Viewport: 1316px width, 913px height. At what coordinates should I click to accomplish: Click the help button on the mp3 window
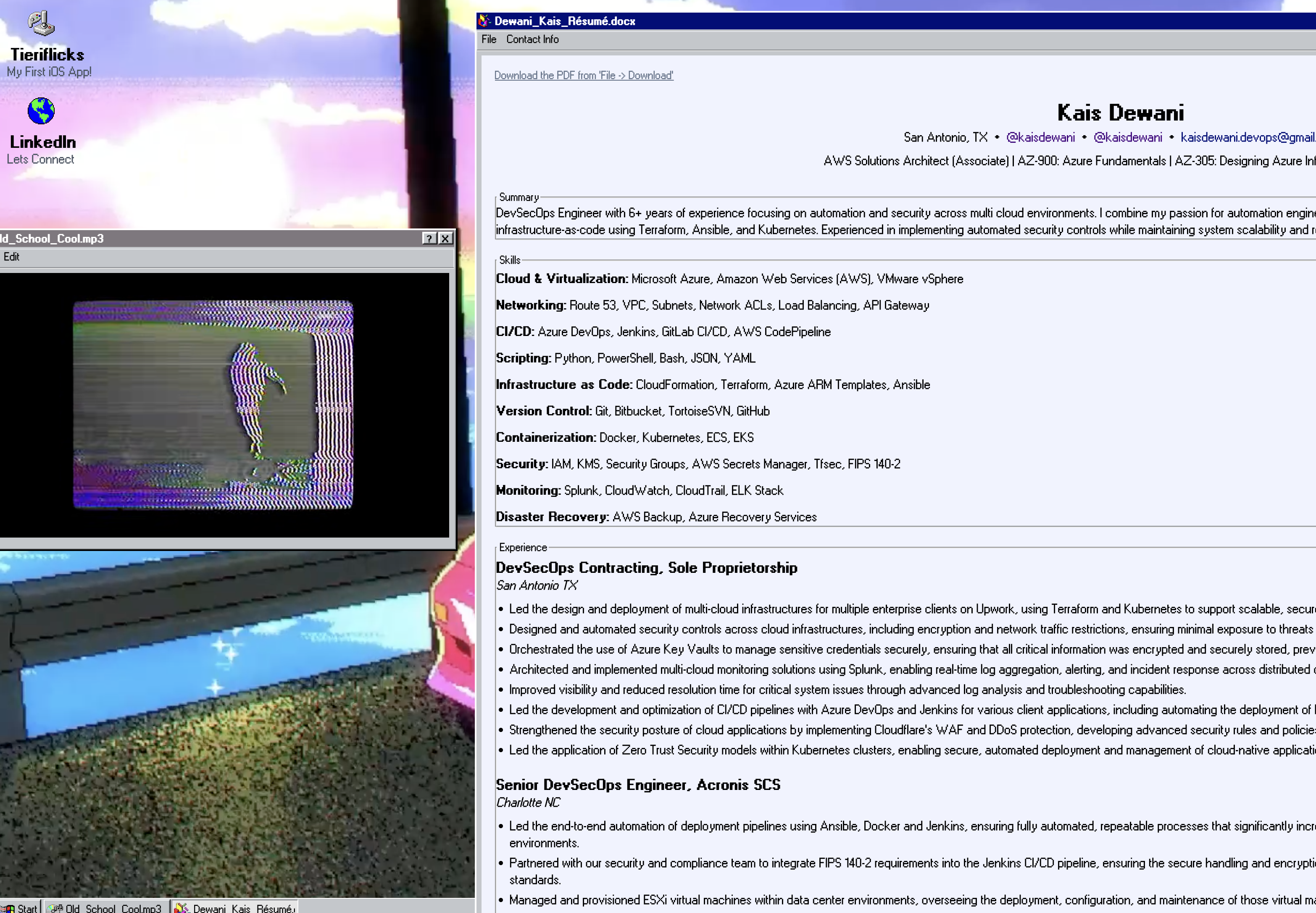[429, 239]
